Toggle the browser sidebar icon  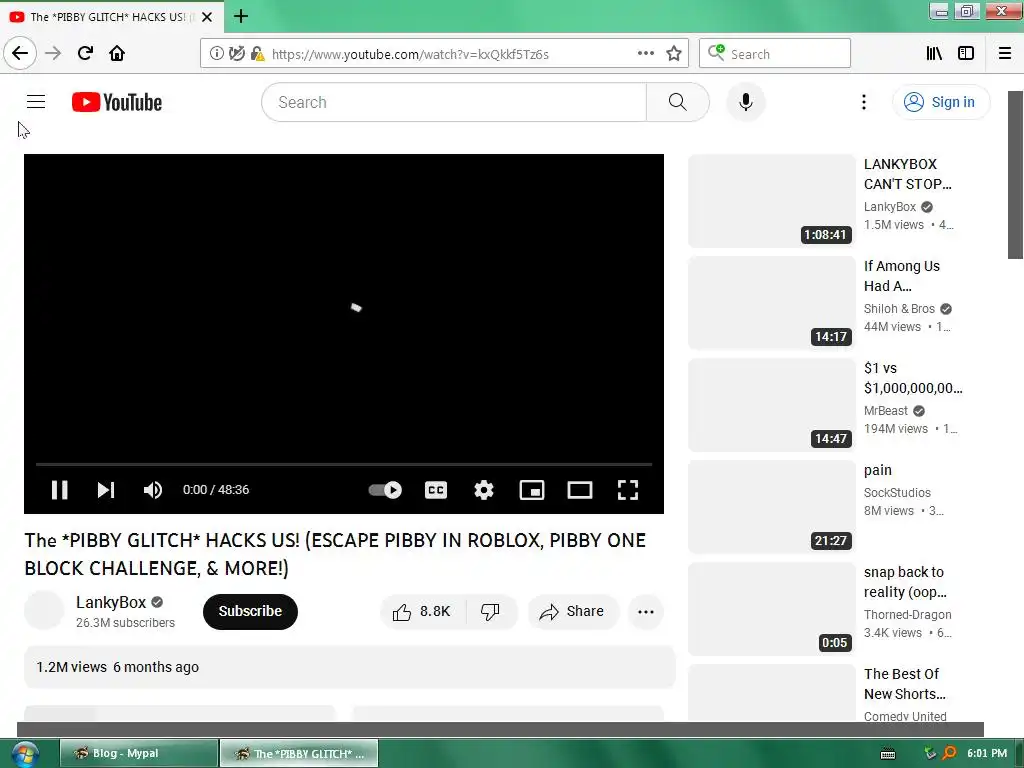(x=966, y=54)
